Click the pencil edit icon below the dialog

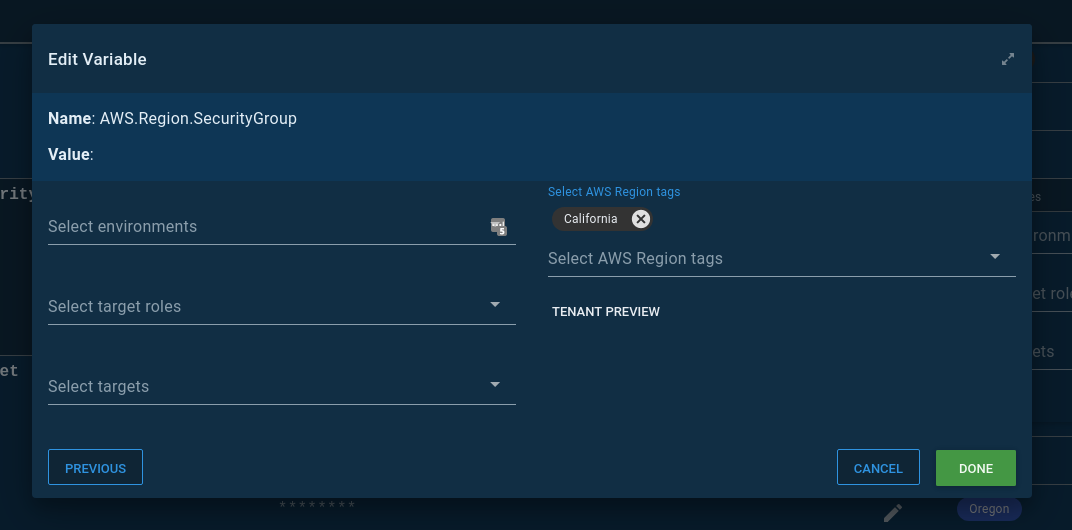pyautogui.click(x=893, y=513)
